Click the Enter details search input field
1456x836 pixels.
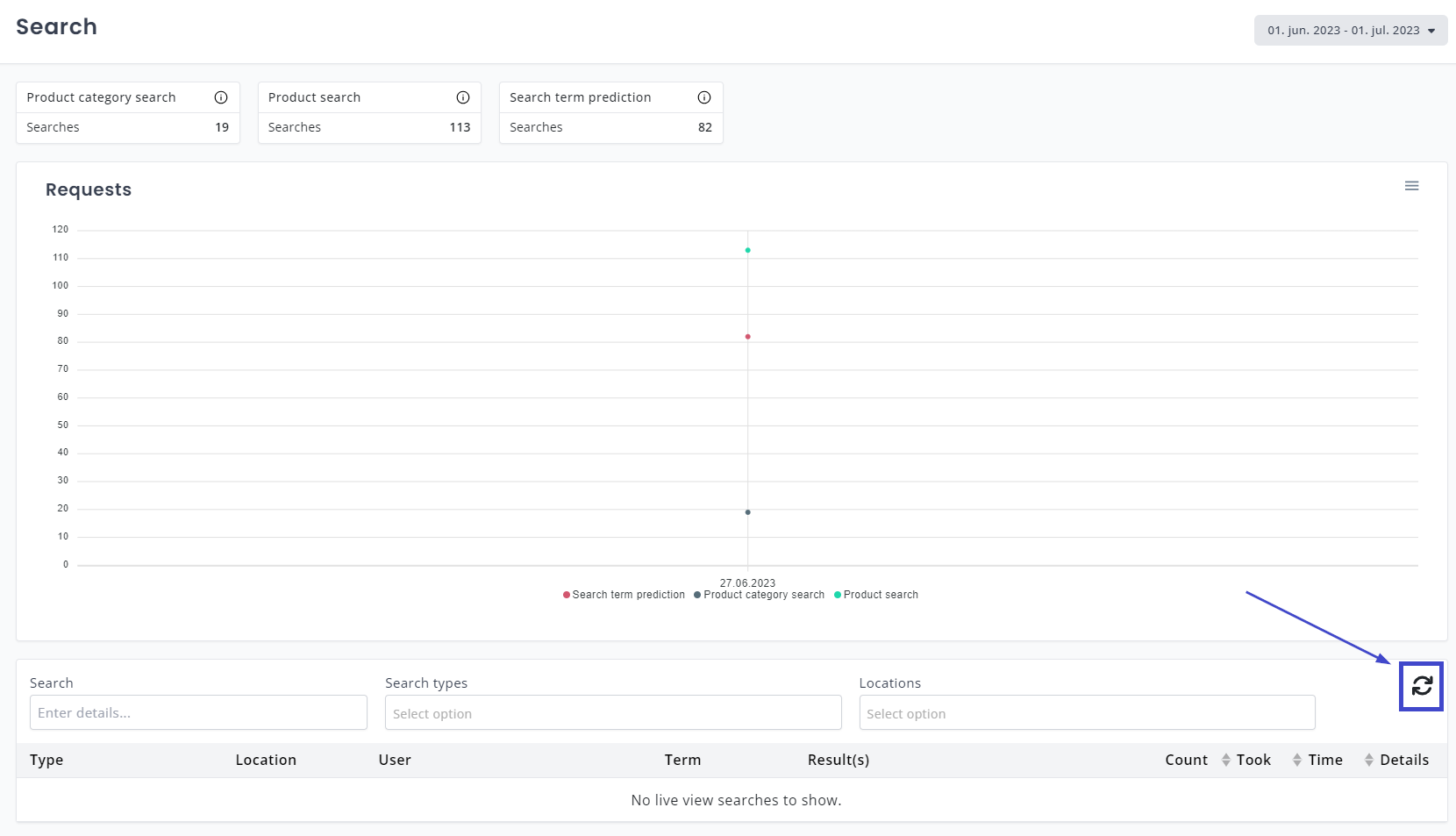click(198, 712)
